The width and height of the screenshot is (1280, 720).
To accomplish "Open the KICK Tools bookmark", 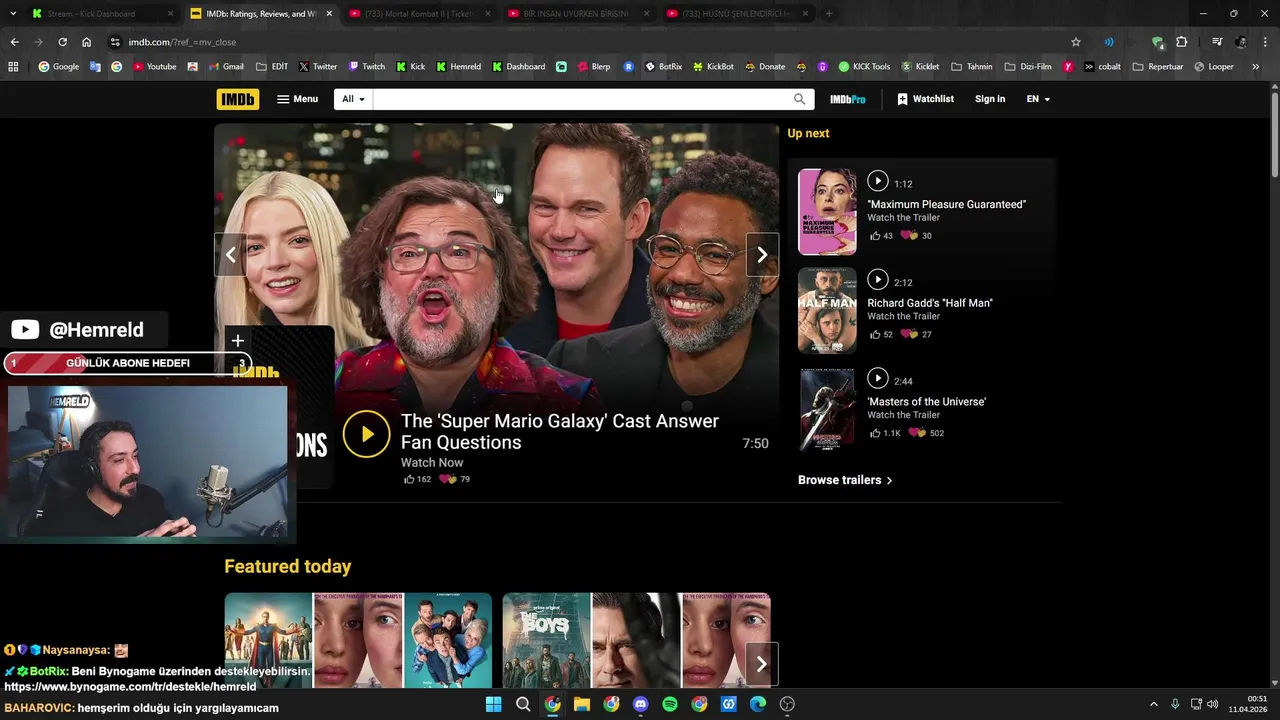I will point(864,67).
